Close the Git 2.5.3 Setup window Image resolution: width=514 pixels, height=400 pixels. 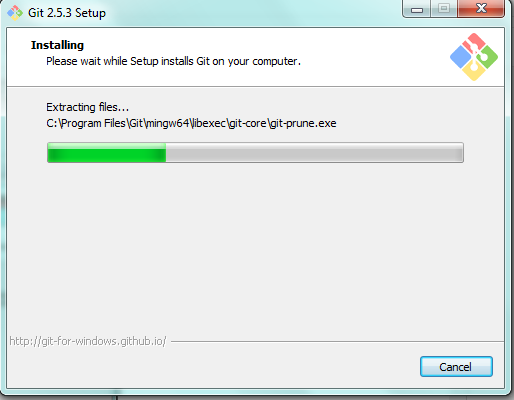pyautogui.click(x=481, y=9)
